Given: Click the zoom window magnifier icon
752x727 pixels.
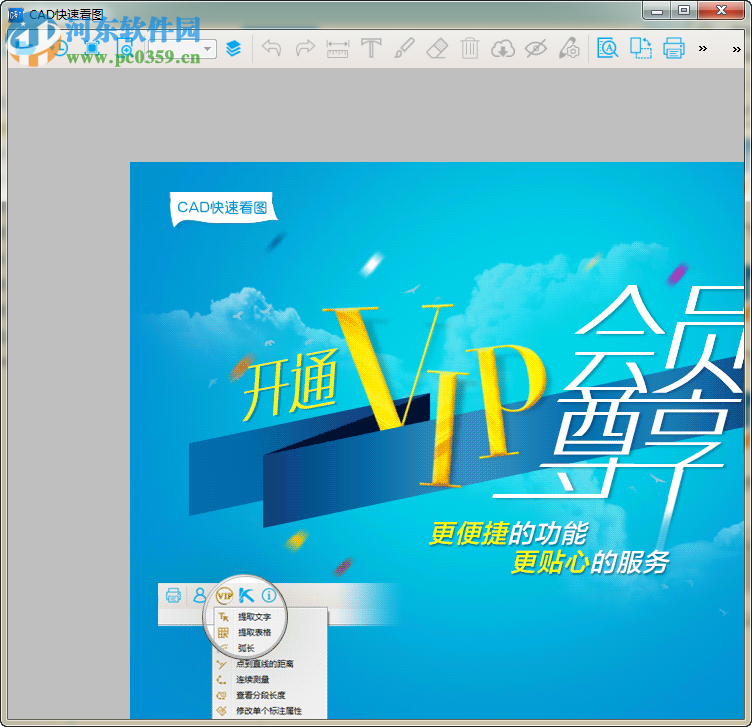Looking at the screenshot, I should [x=126, y=48].
